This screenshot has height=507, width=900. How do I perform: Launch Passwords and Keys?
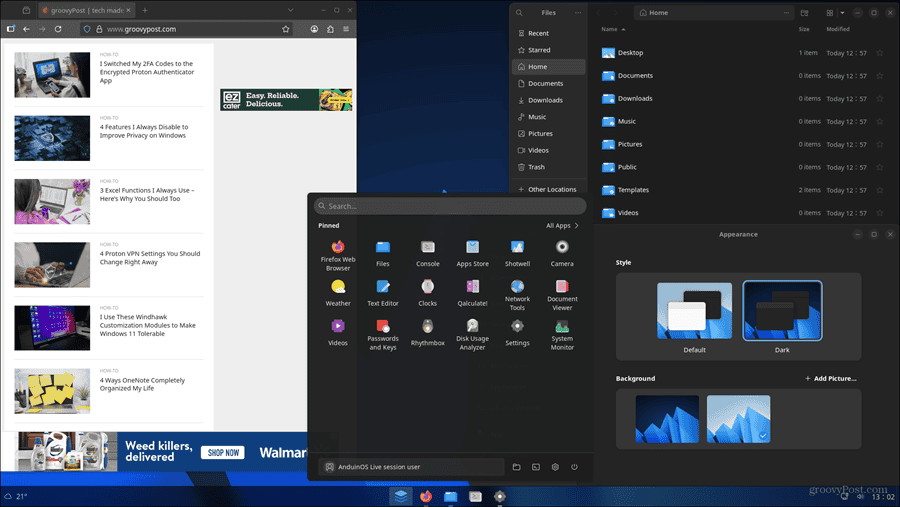tap(383, 335)
